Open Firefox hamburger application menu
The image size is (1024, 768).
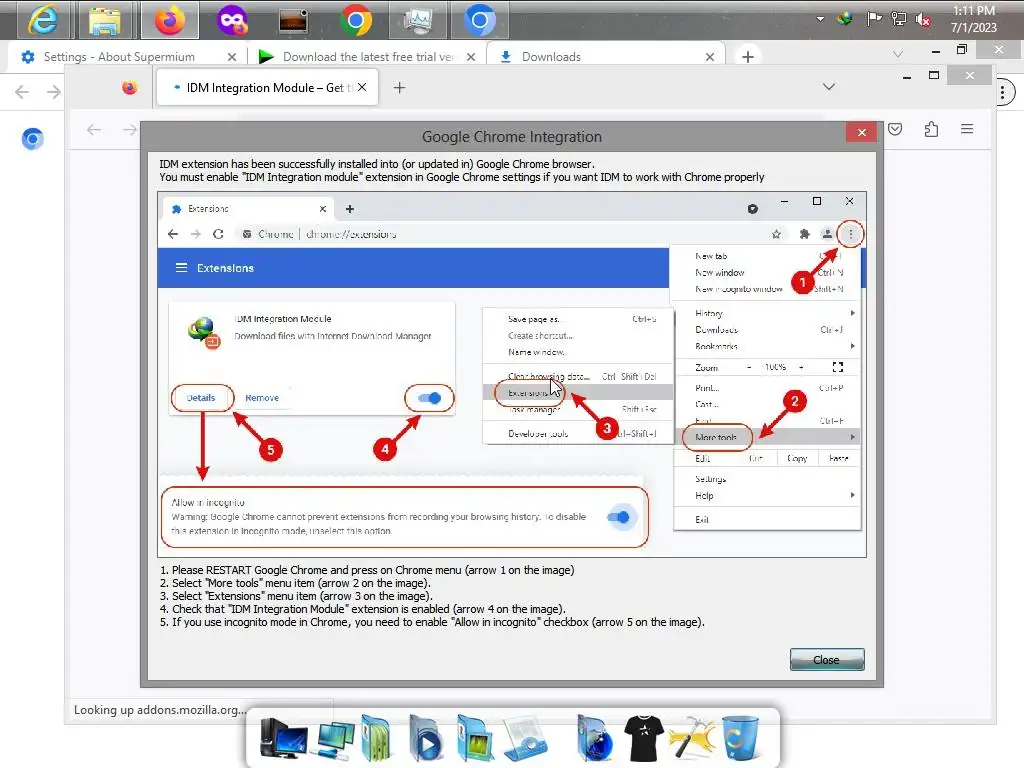pyautogui.click(x=967, y=129)
